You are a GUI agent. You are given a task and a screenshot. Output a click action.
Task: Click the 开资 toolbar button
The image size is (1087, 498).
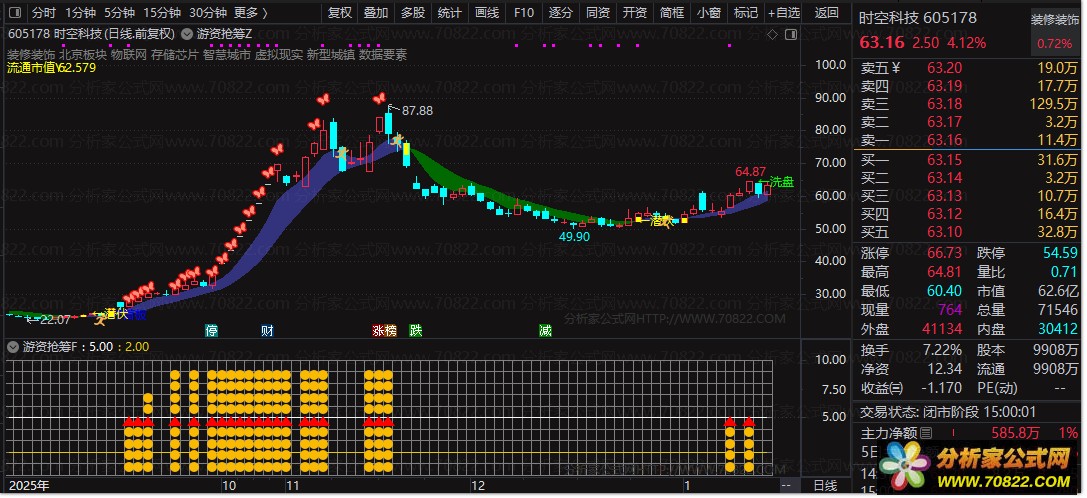pyautogui.click(x=634, y=12)
